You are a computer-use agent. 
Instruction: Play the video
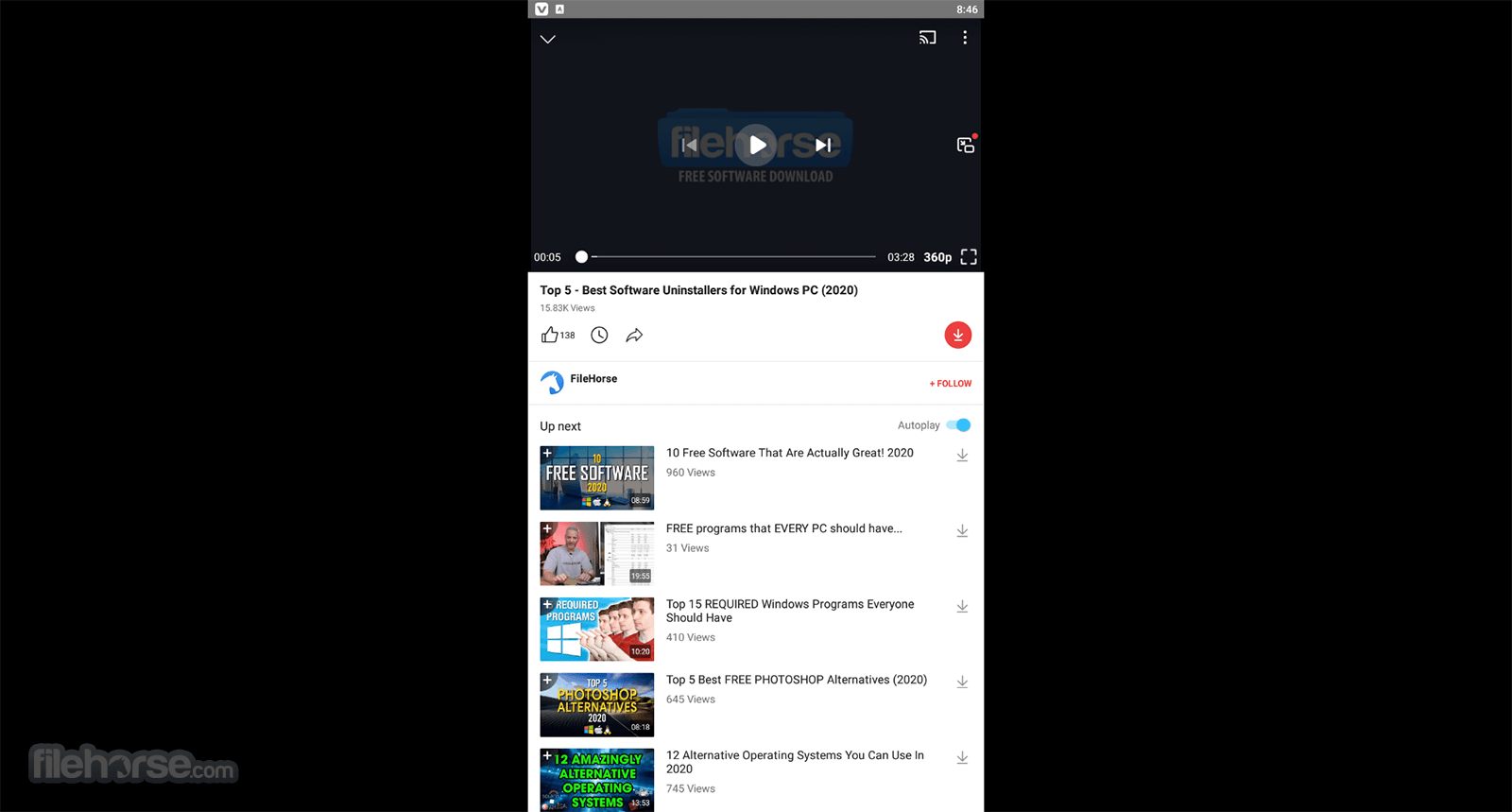point(757,145)
